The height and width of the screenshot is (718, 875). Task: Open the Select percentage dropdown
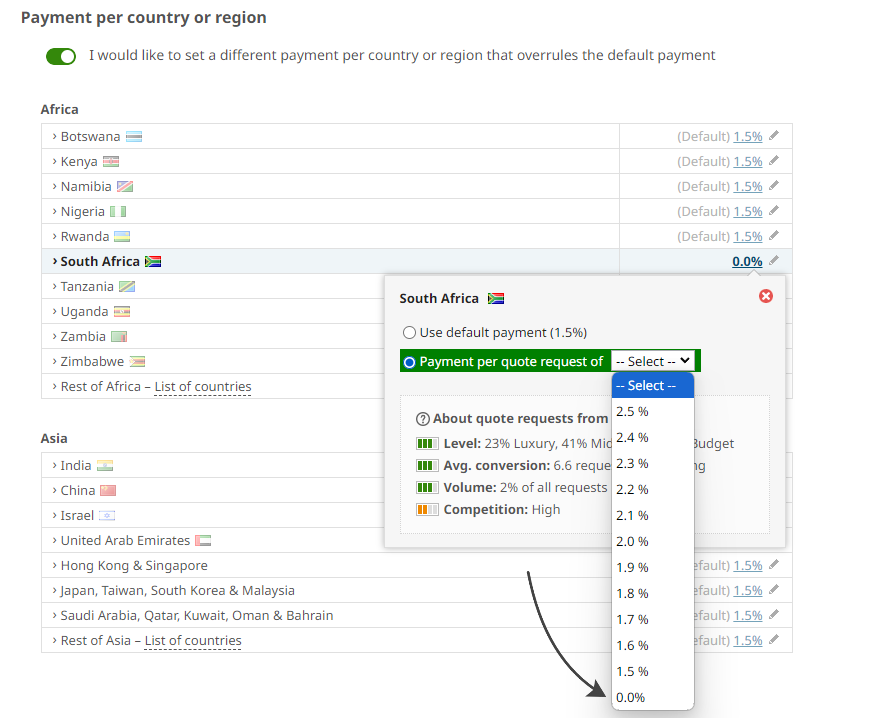(654, 361)
